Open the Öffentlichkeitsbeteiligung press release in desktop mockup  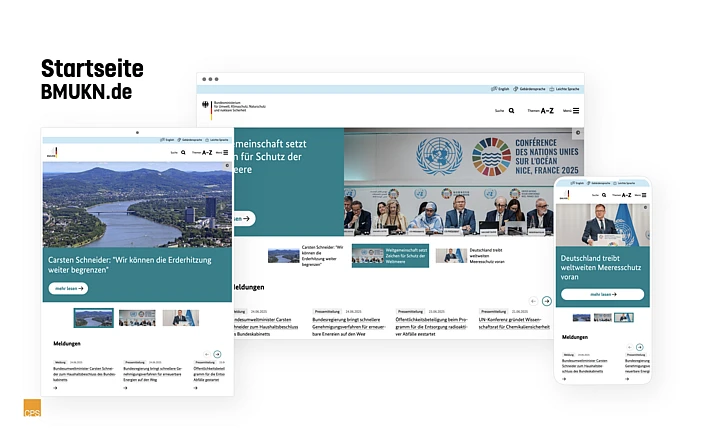(432, 326)
